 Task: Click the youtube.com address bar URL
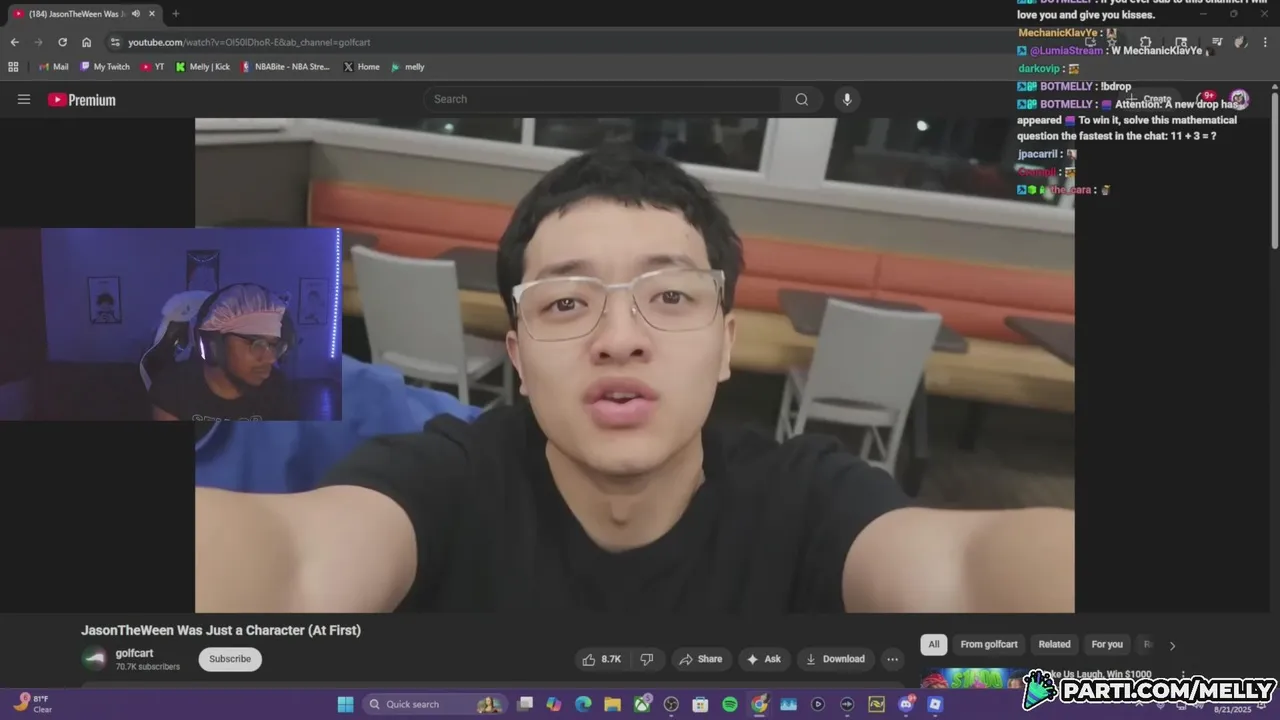(249, 42)
